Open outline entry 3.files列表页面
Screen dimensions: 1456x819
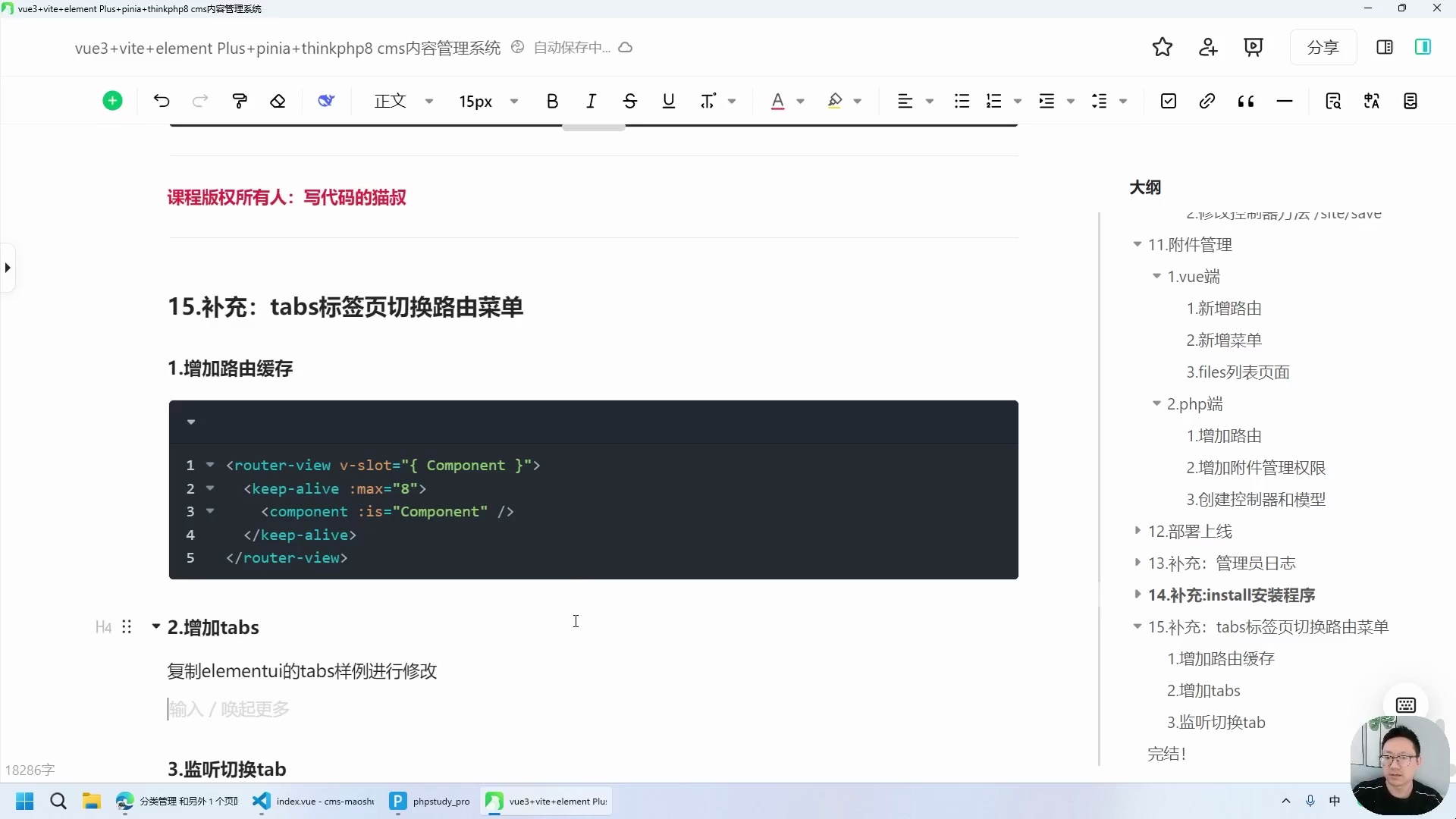pos(1238,372)
